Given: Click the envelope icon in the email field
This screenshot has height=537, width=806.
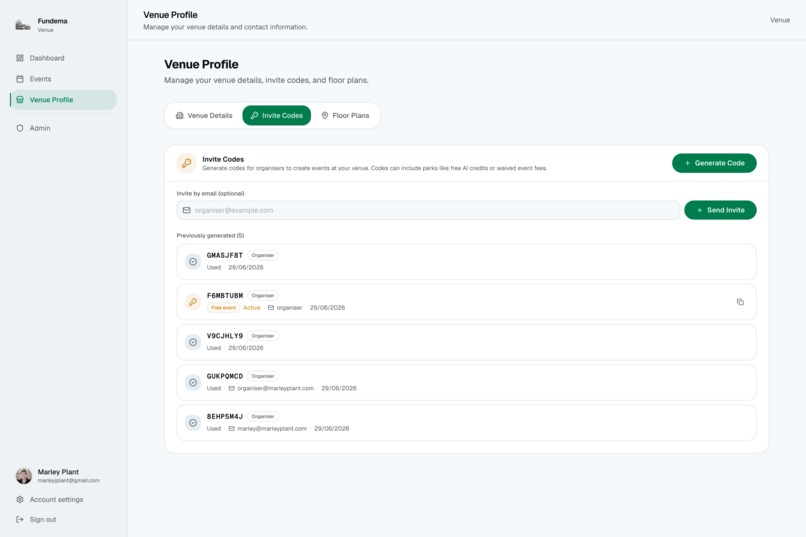Looking at the screenshot, I should pyautogui.click(x=187, y=210).
